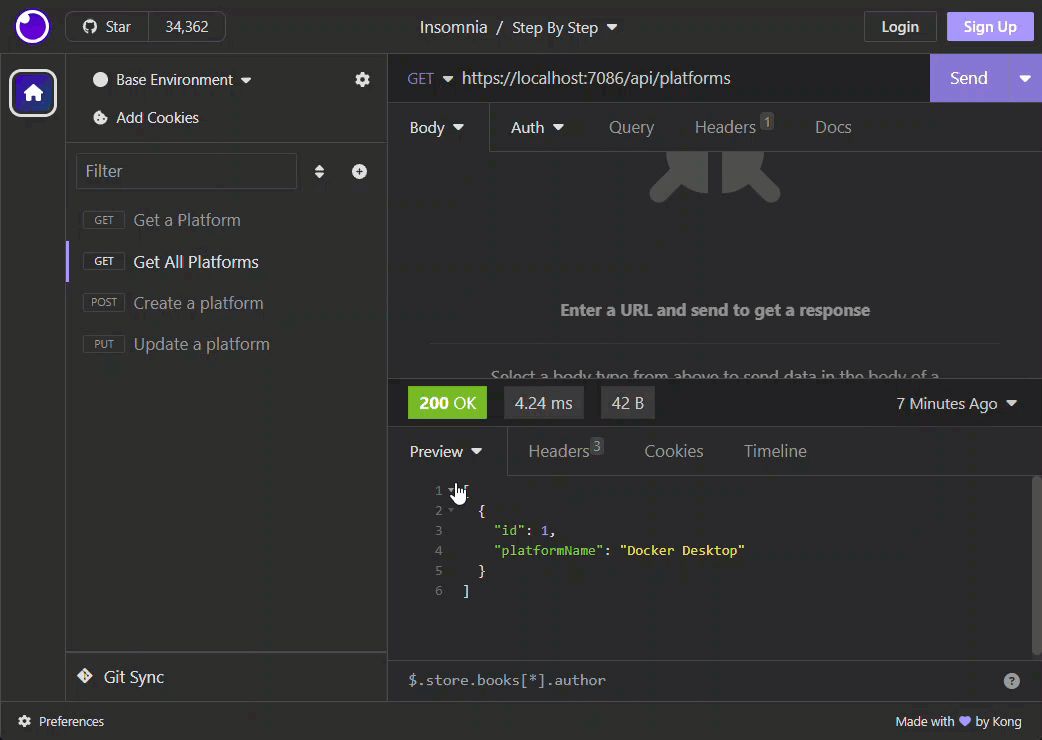Click the "id" key in response
This screenshot has width=1042, height=740.
509,531
